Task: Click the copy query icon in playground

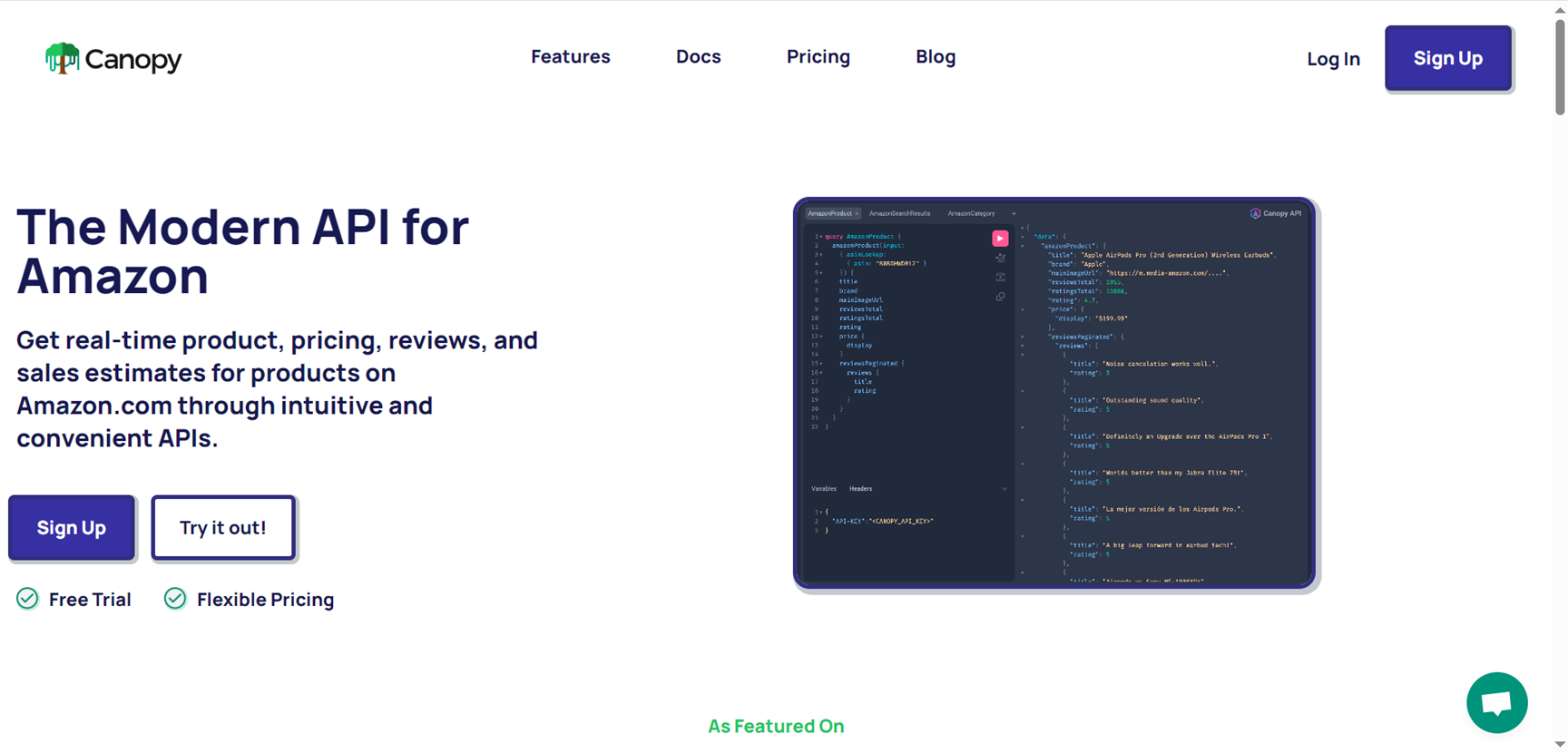Action: tap(1000, 297)
